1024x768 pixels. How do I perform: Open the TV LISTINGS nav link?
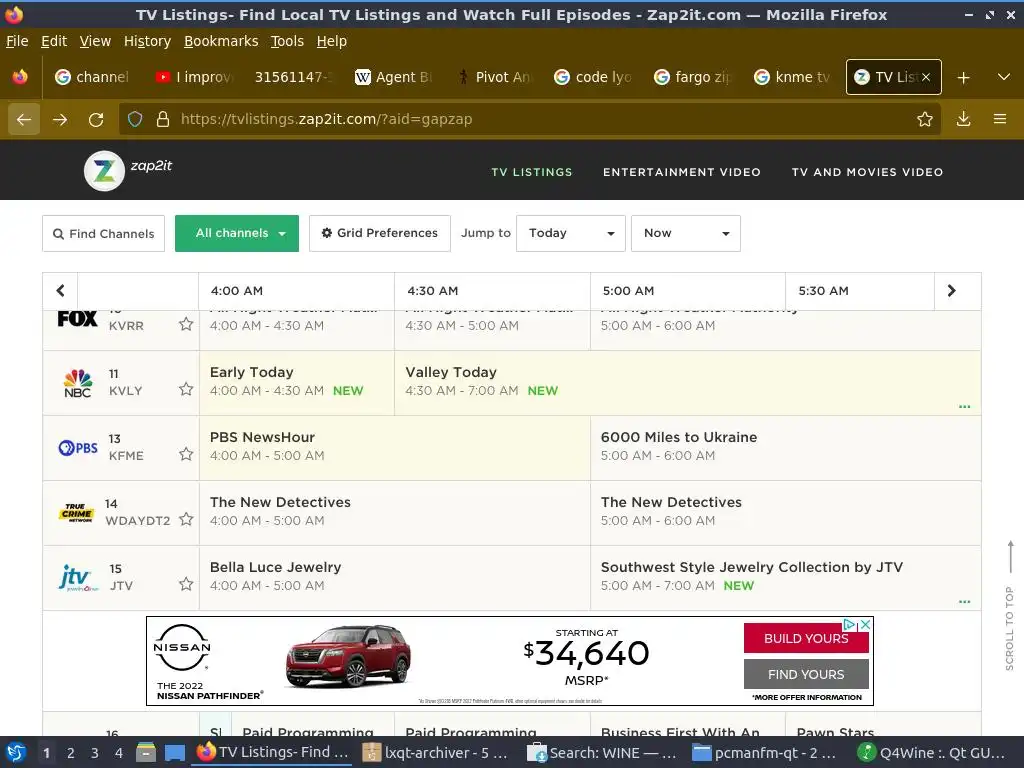coord(532,172)
